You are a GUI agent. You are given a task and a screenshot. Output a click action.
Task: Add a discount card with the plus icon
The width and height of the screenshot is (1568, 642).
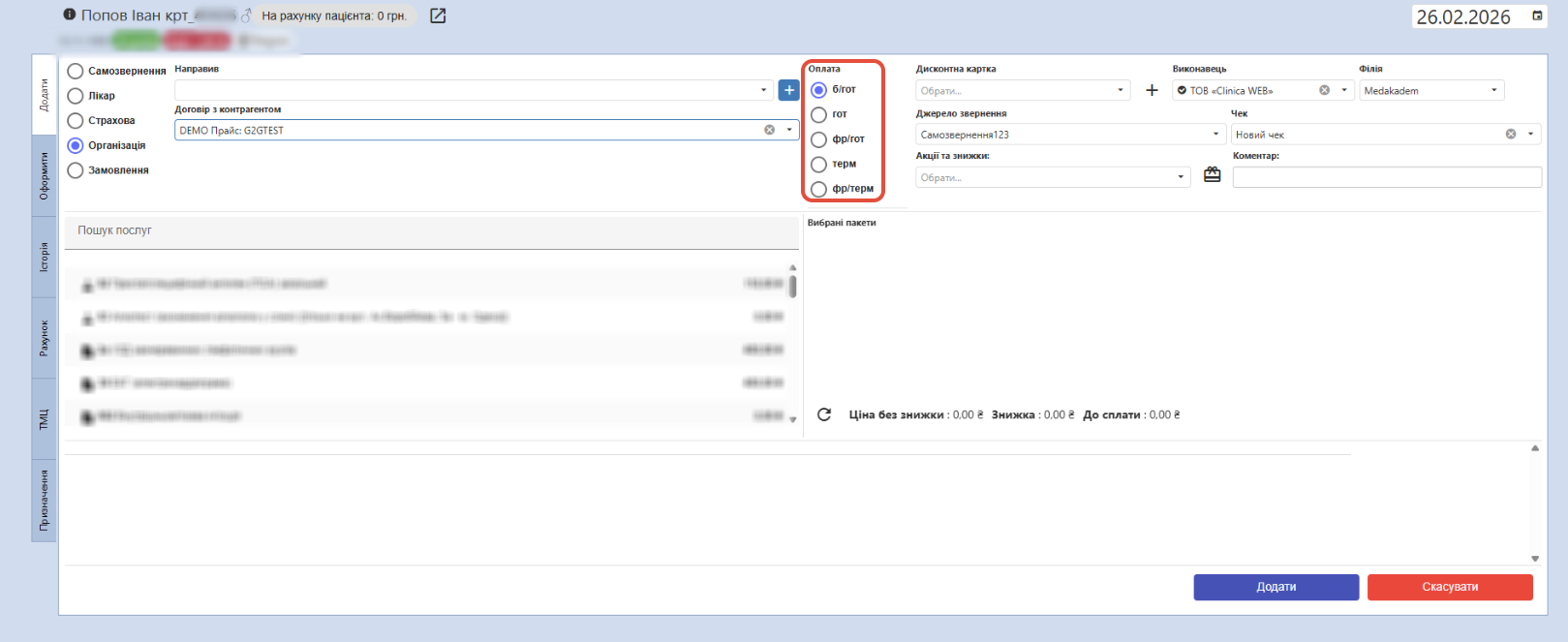(1152, 90)
